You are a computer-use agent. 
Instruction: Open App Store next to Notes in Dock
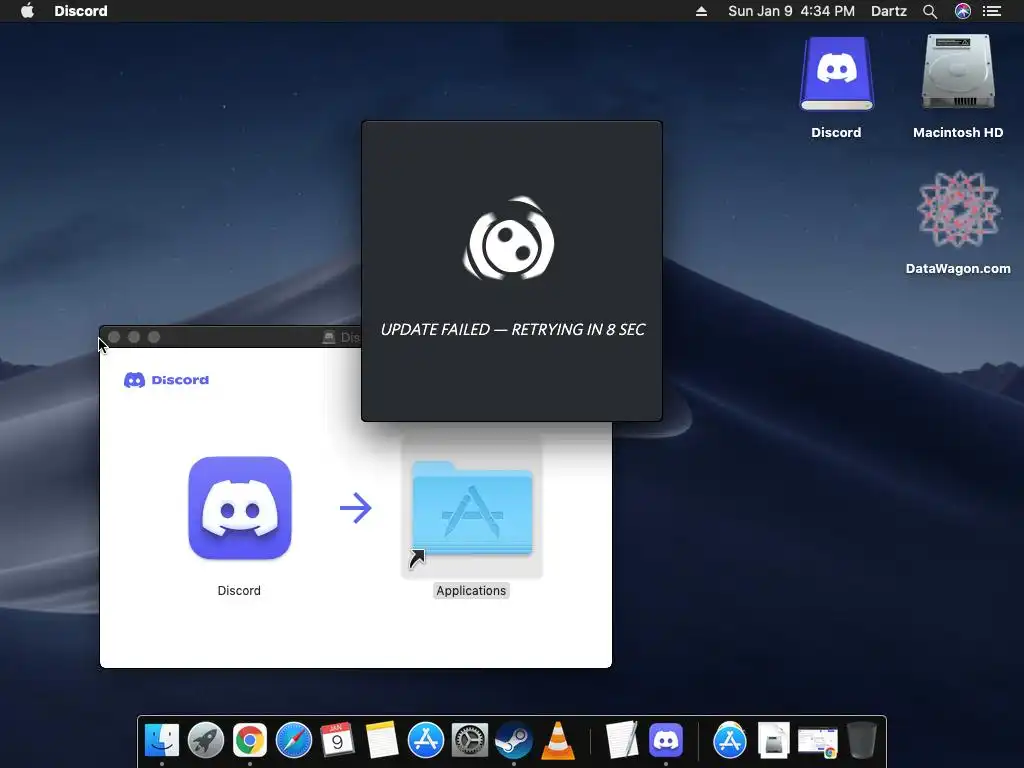426,741
